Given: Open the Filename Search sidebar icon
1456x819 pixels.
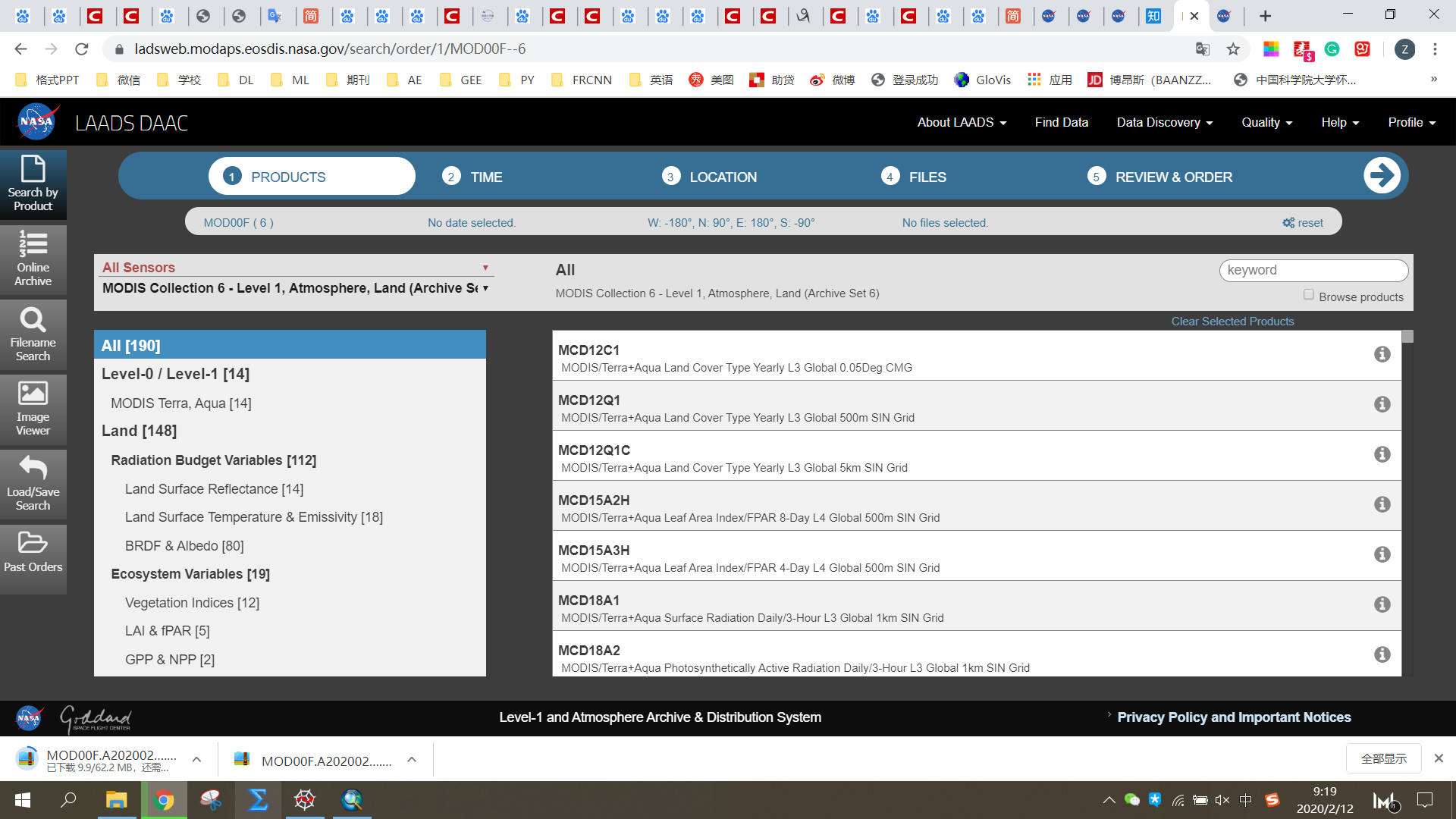Looking at the screenshot, I should pyautogui.click(x=33, y=334).
